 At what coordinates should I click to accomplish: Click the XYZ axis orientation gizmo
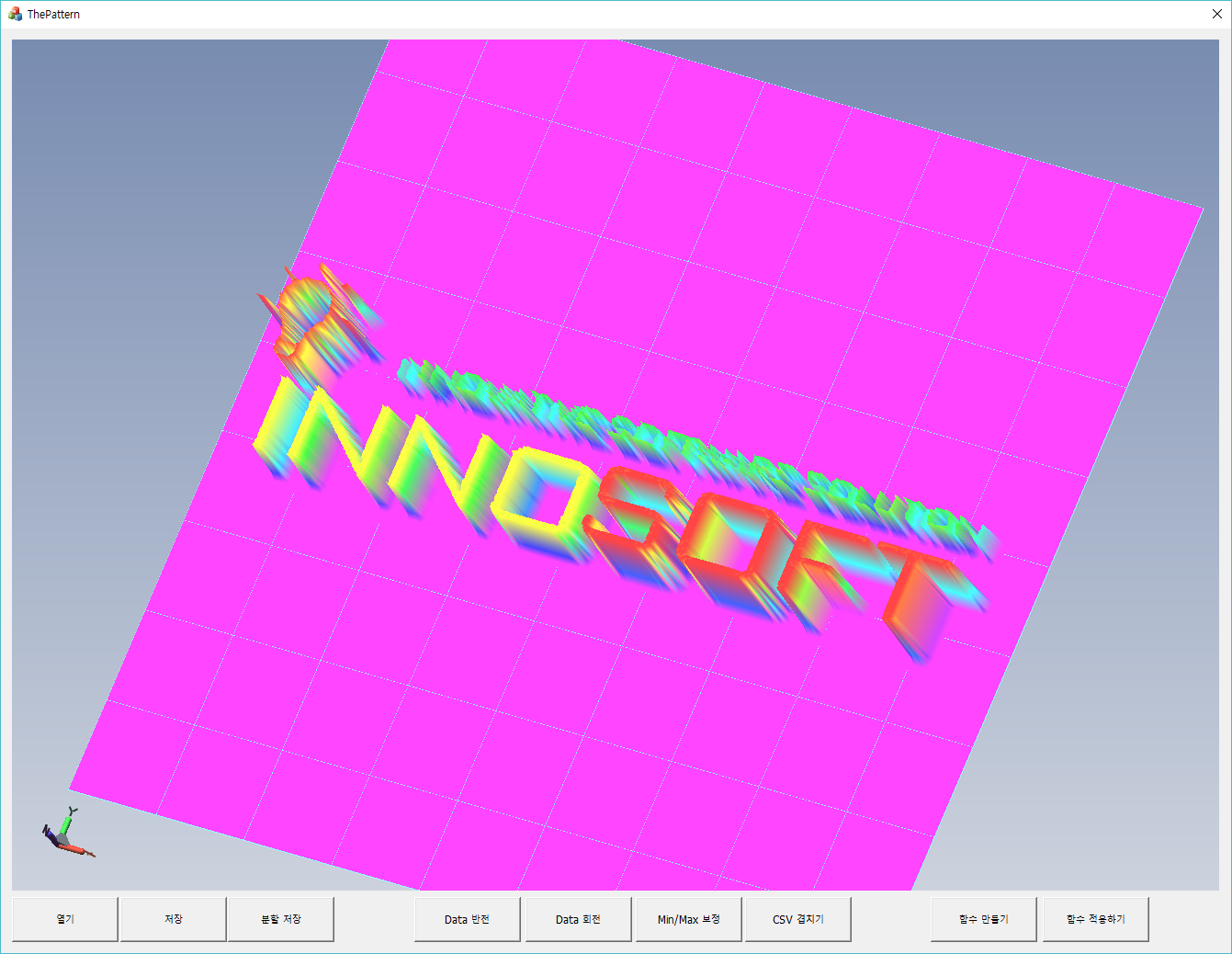click(x=68, y=834)
